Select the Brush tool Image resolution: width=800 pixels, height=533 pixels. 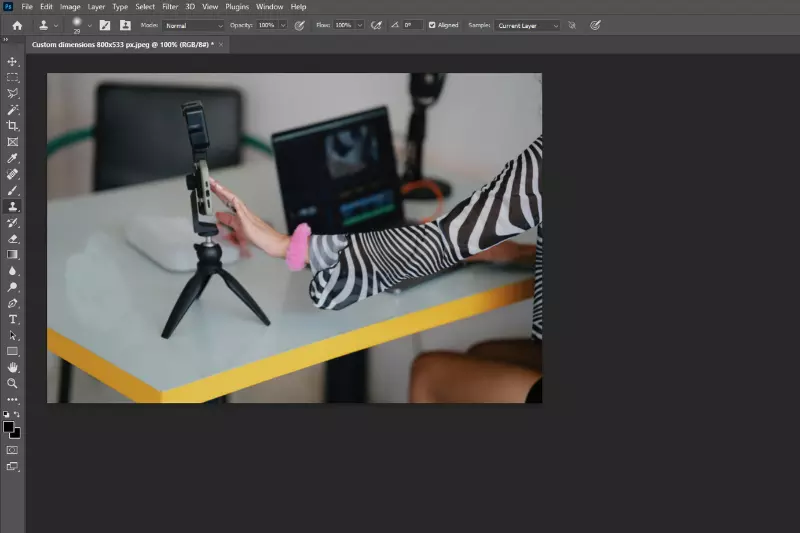(12, 191)
